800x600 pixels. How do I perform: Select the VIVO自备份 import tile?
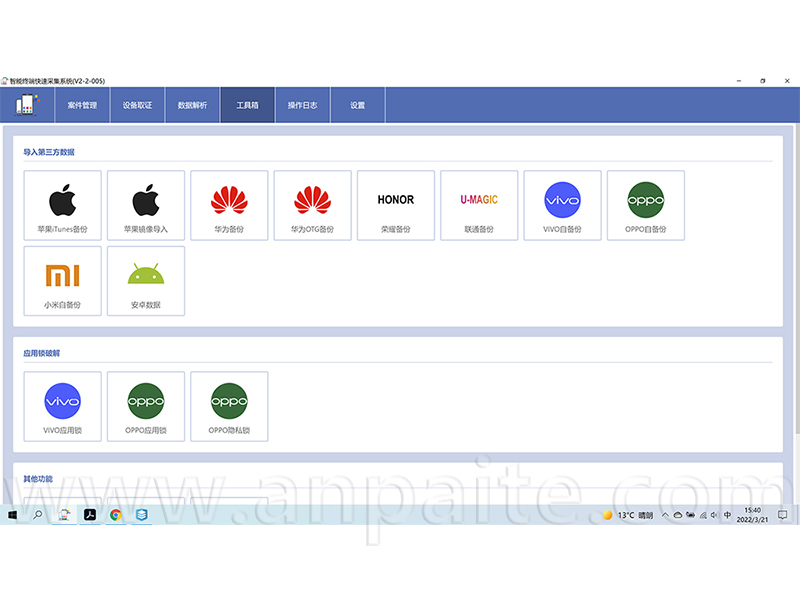click(x=562, y=205)
